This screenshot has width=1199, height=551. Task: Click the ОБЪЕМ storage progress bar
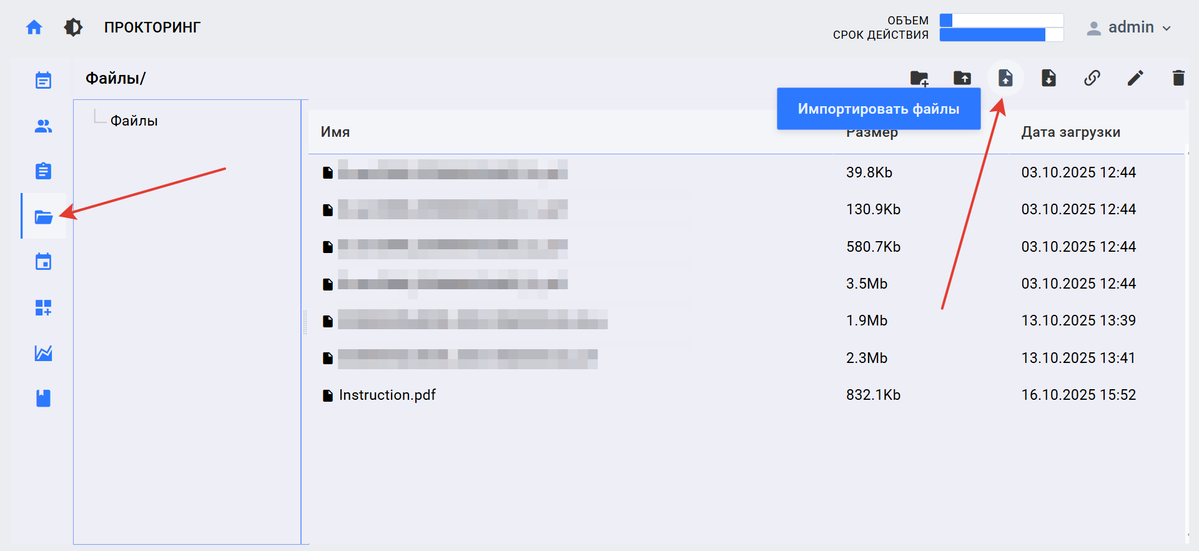tap(1001, 20)
